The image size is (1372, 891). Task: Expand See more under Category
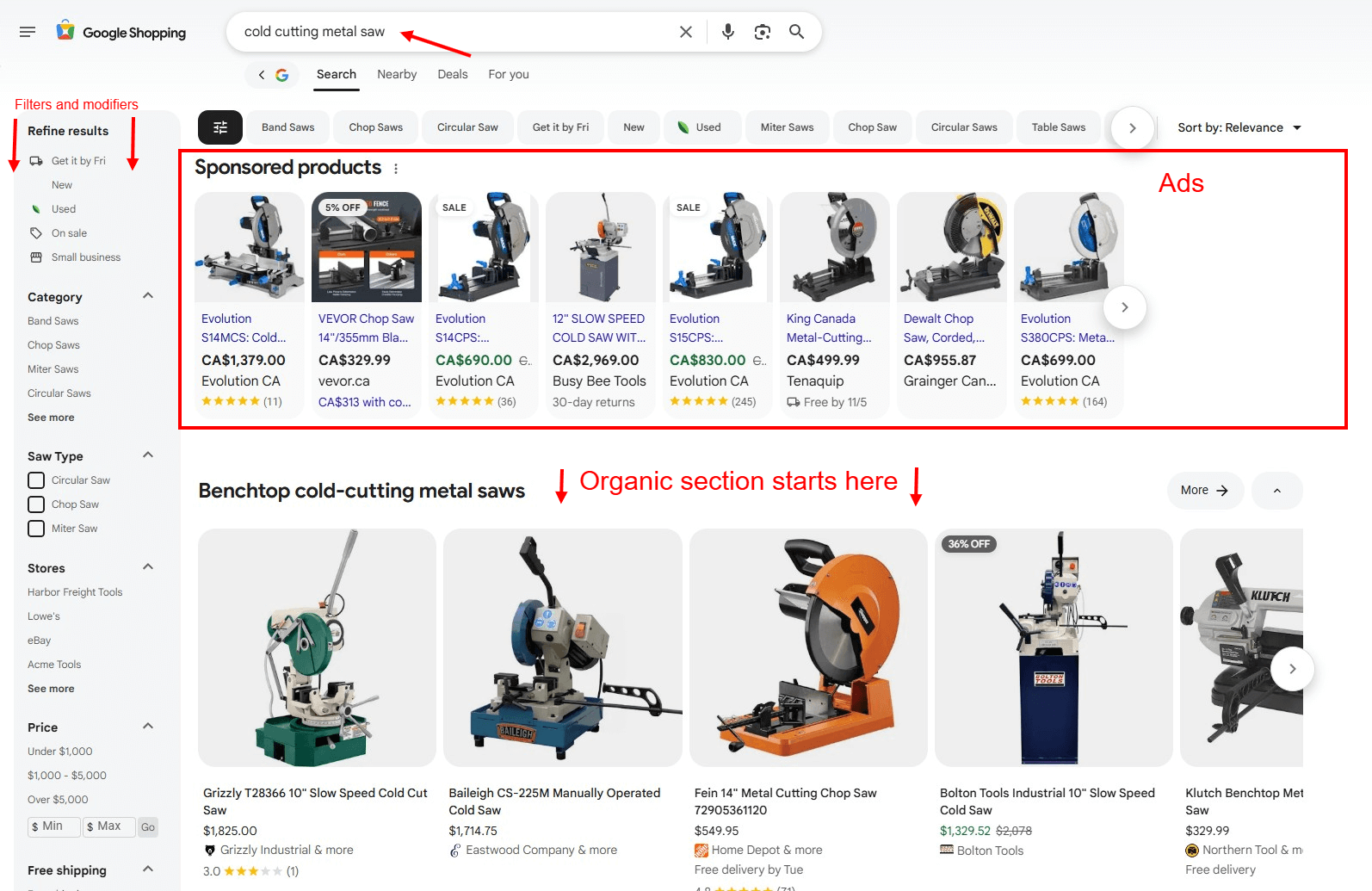51,418
